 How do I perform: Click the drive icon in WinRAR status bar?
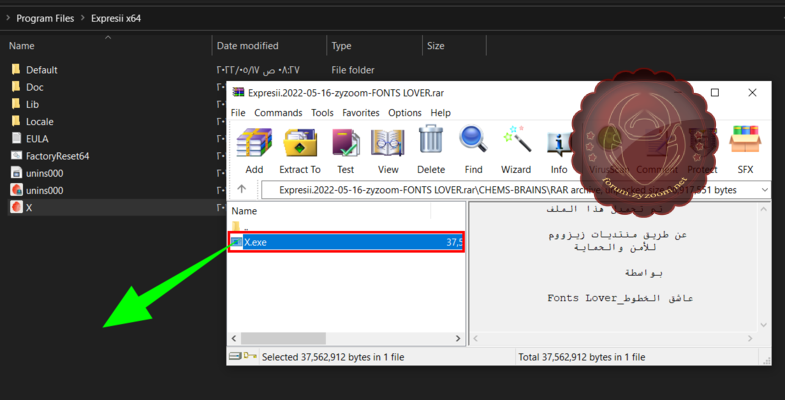235,356
